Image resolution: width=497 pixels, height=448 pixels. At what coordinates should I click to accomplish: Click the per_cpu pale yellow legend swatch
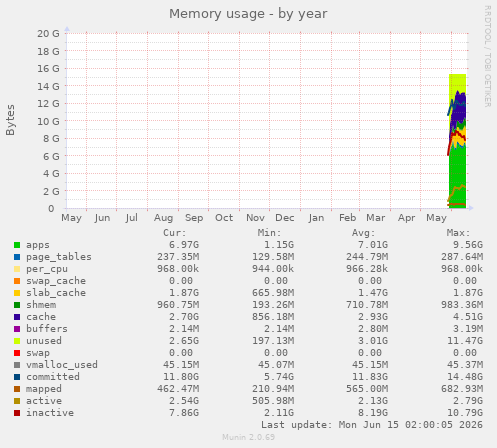click(17, 269)
